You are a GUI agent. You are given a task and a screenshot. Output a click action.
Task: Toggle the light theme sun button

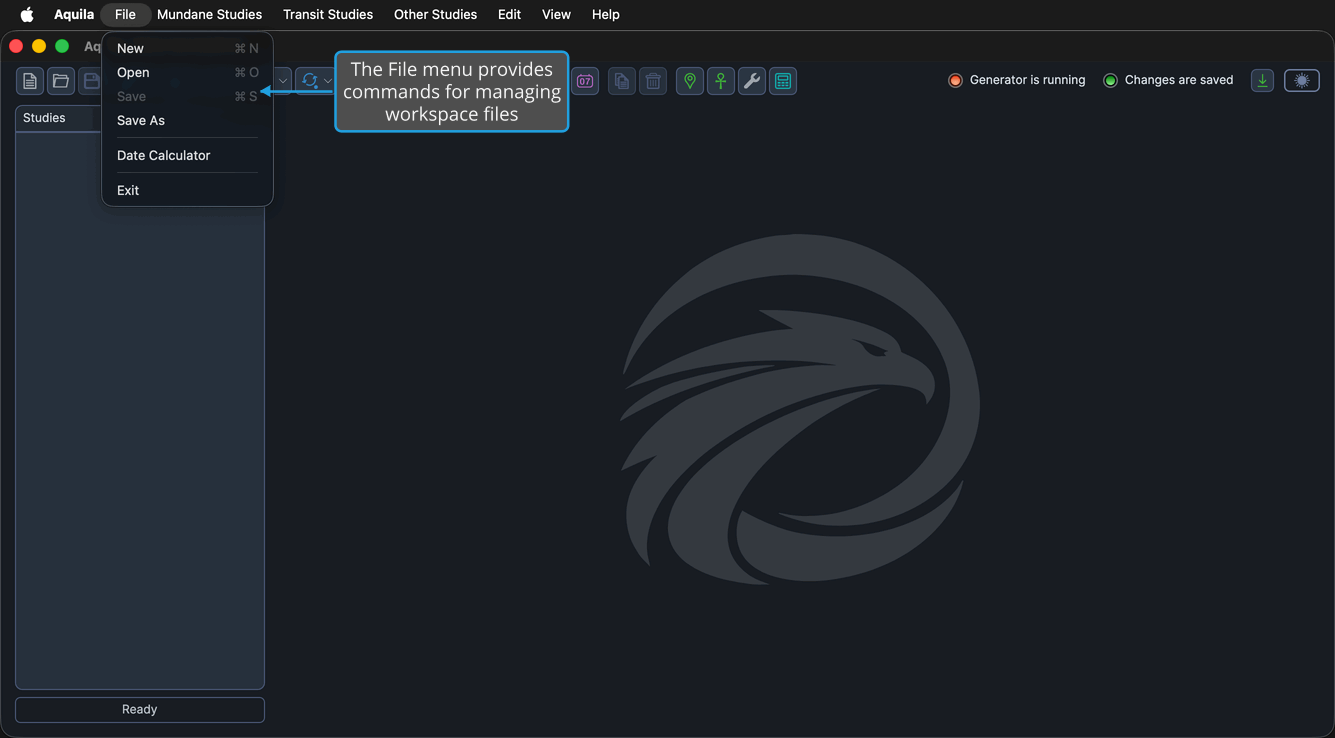pos(1302,81)
